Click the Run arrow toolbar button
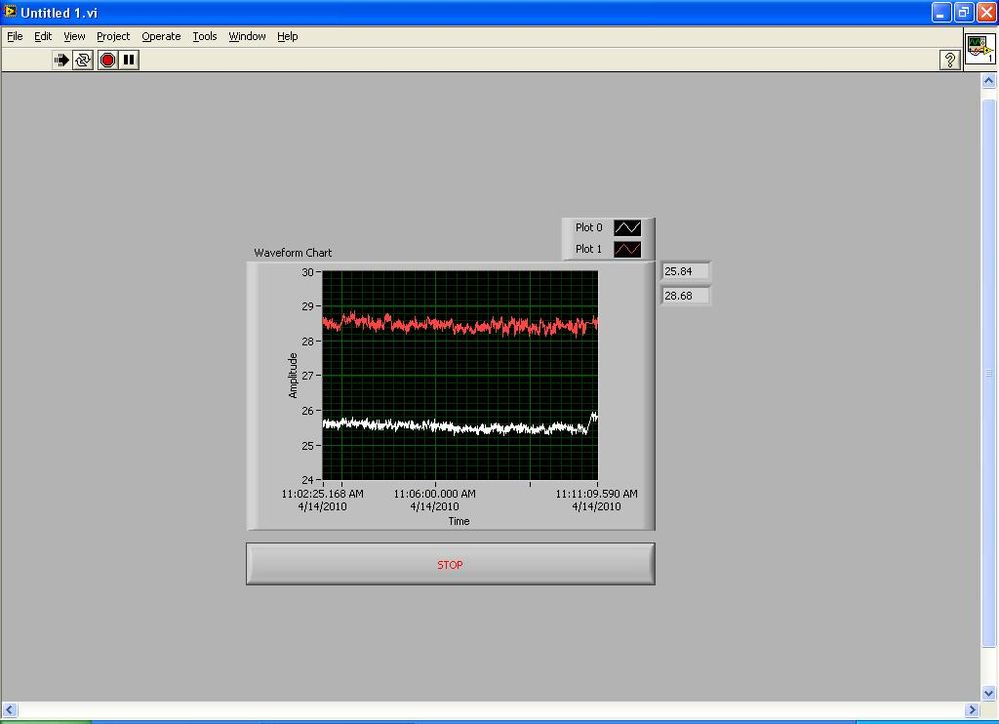This screenshot has width=999, height=724. [61, 60]
